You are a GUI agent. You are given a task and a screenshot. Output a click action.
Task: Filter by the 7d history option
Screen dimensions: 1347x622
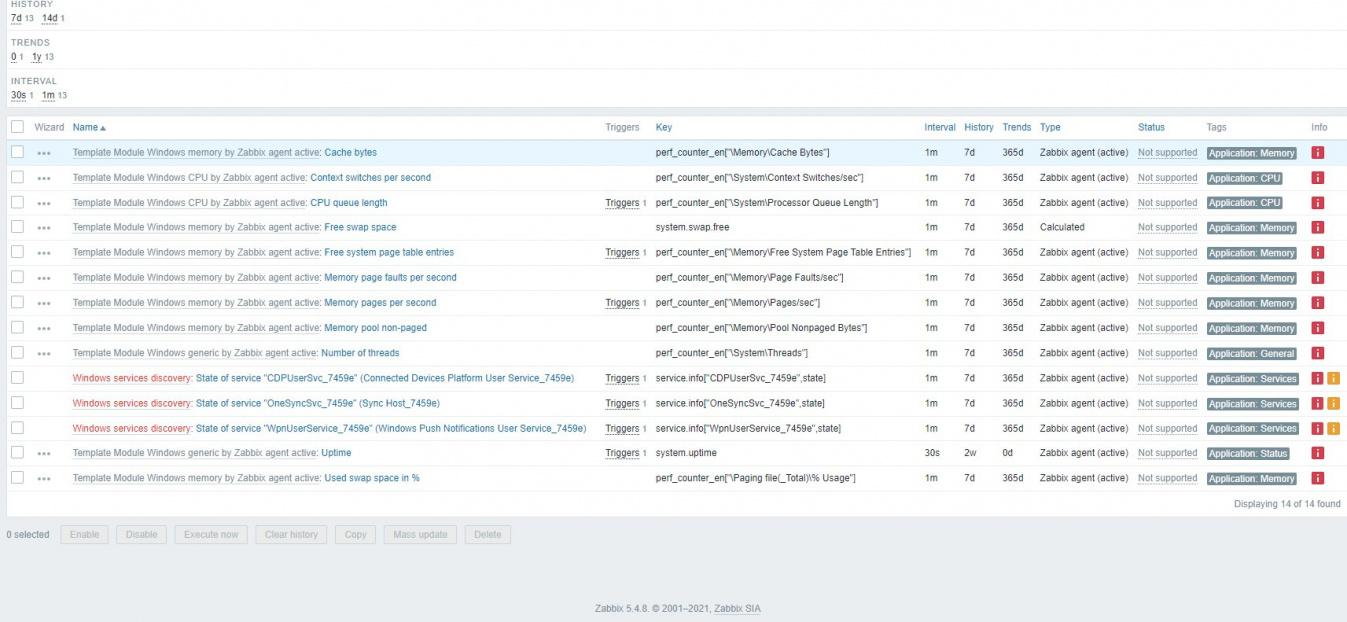[x=17, y=18]
